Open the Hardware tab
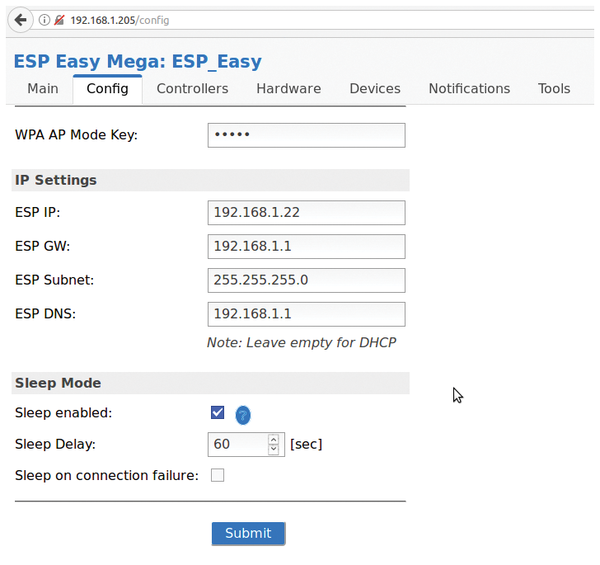This screenshot has width=600, height=565. tap(289, 89)
